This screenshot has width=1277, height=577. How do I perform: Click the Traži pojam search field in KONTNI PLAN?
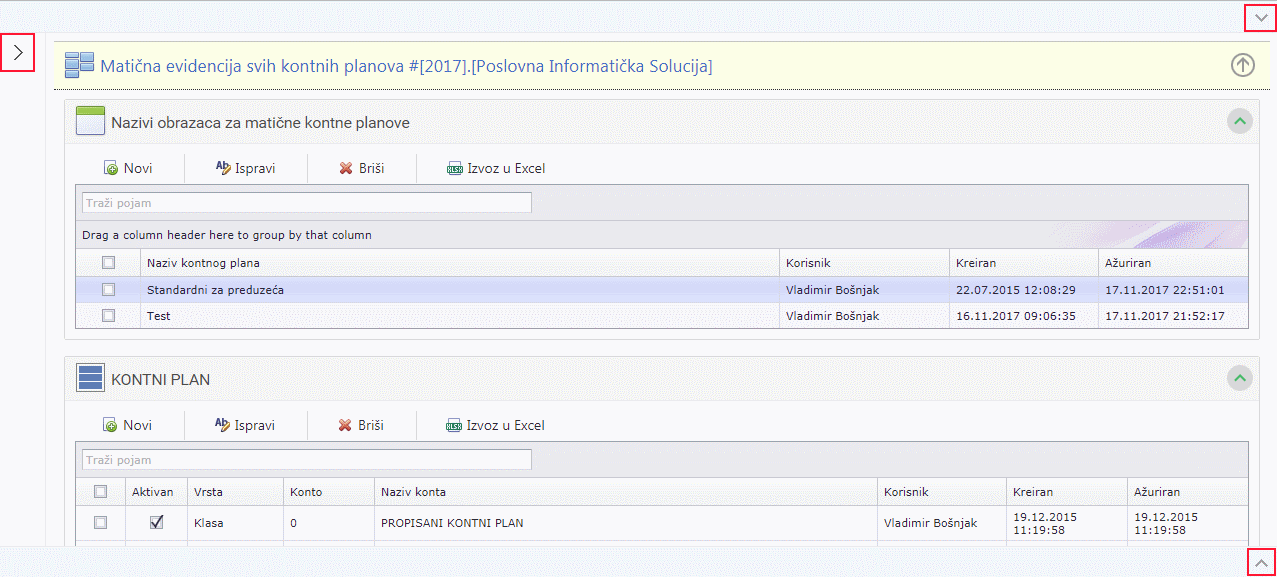[x=306, y=460]
